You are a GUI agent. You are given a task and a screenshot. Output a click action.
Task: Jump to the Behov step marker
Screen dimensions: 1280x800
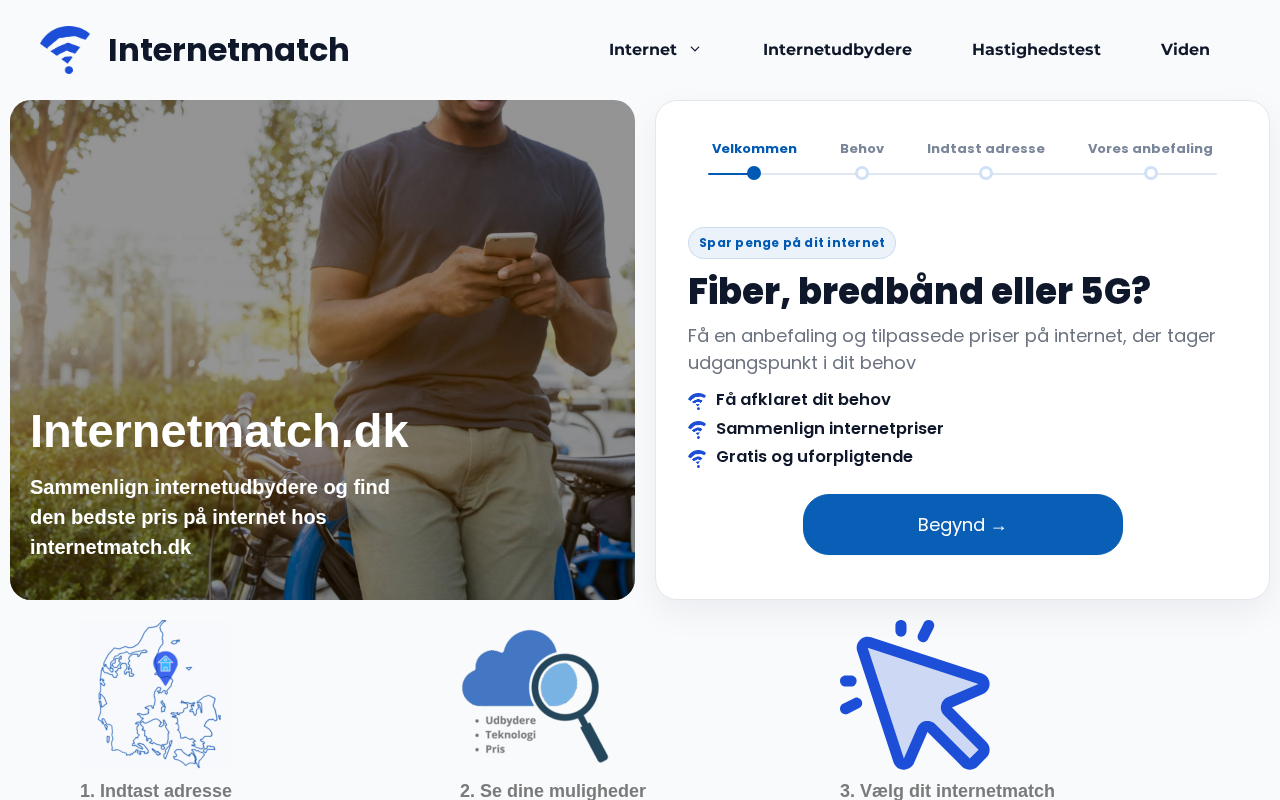click(x=862, y=173)
